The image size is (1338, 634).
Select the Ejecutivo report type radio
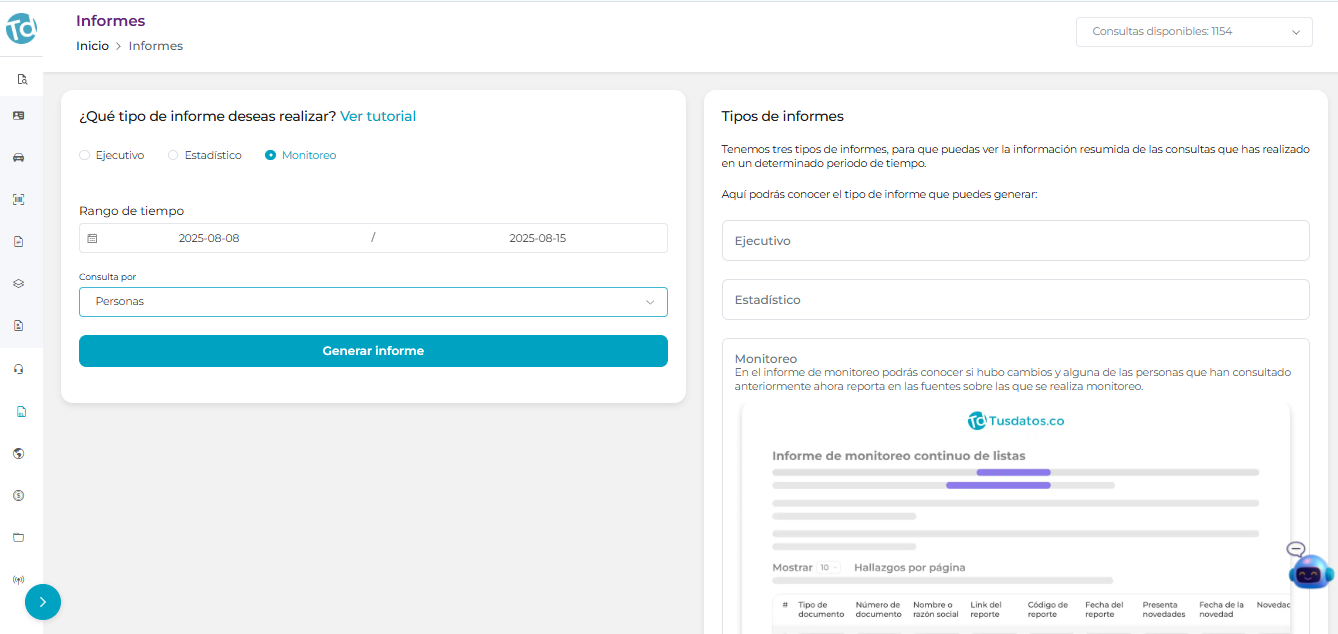84,155
